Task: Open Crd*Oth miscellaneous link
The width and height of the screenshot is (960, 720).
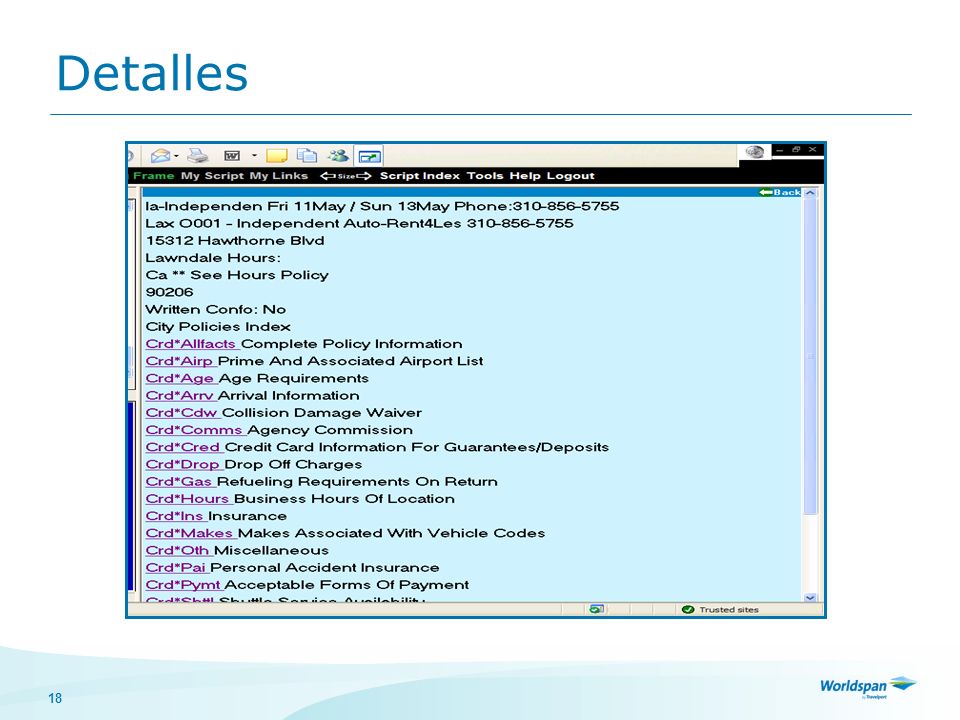Action: [x=177, y=550]
